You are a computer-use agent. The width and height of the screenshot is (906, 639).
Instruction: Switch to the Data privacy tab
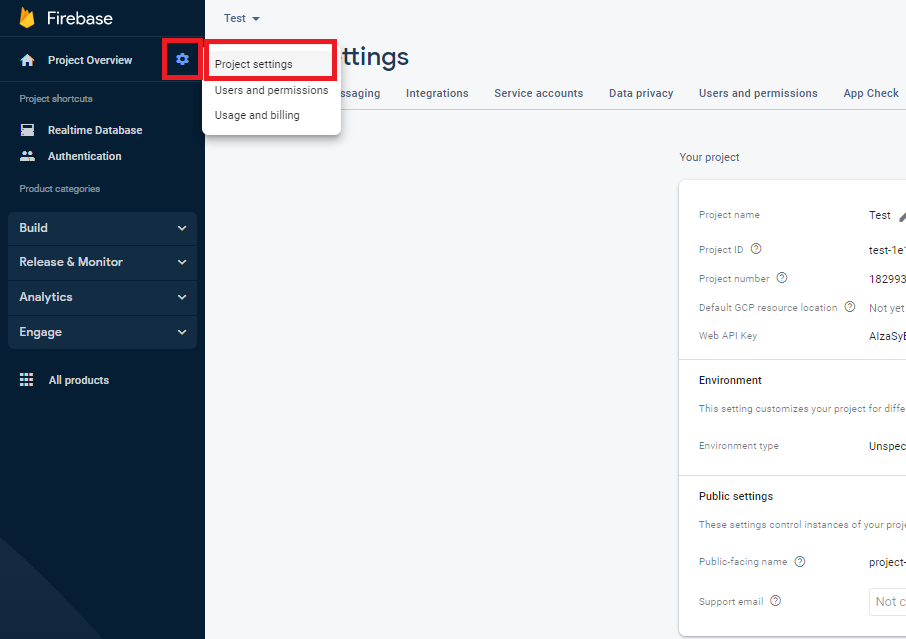[641, 94]
